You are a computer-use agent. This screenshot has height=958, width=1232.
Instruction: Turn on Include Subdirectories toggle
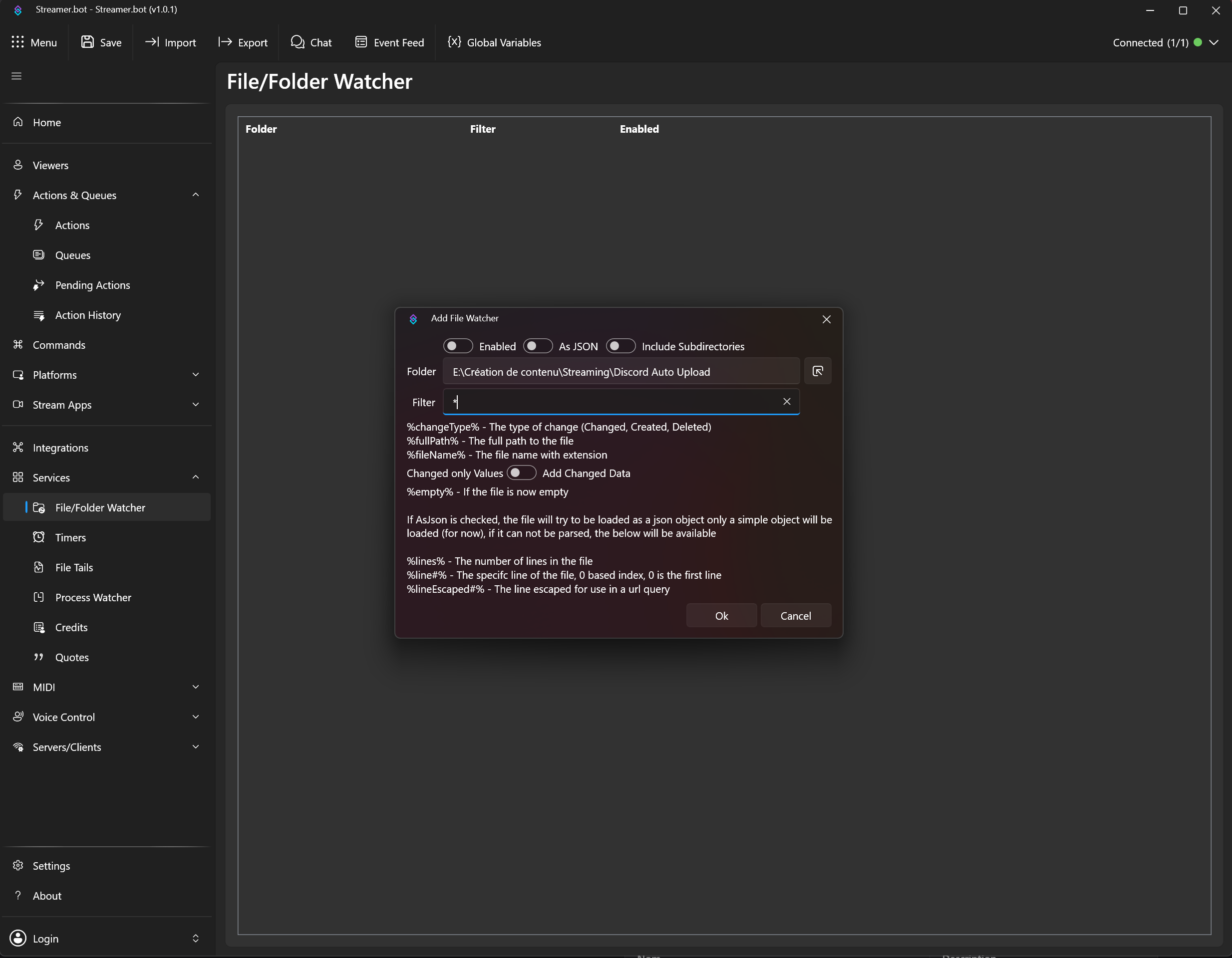(620, 346)
